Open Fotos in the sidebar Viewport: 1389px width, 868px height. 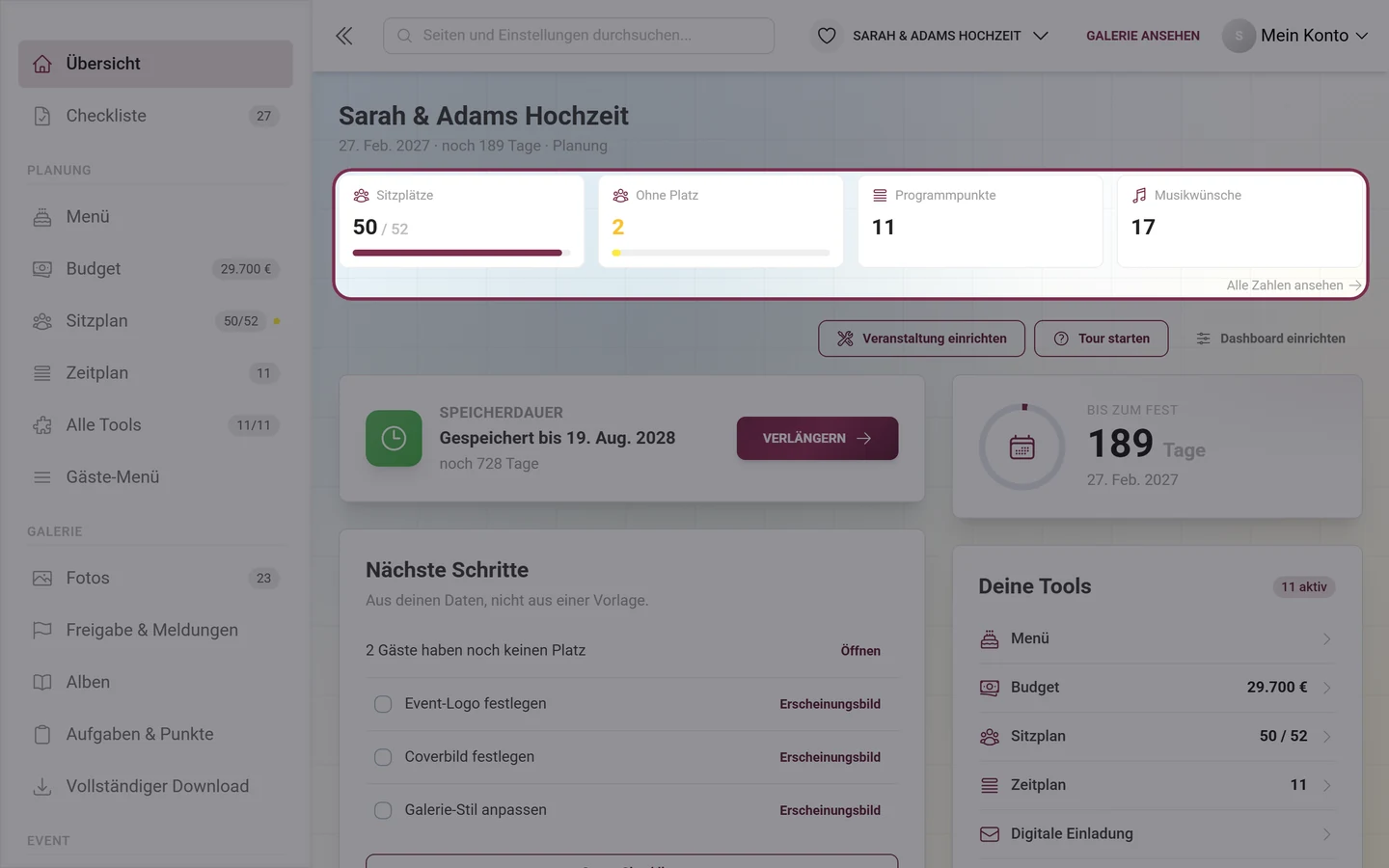(155, 579)
